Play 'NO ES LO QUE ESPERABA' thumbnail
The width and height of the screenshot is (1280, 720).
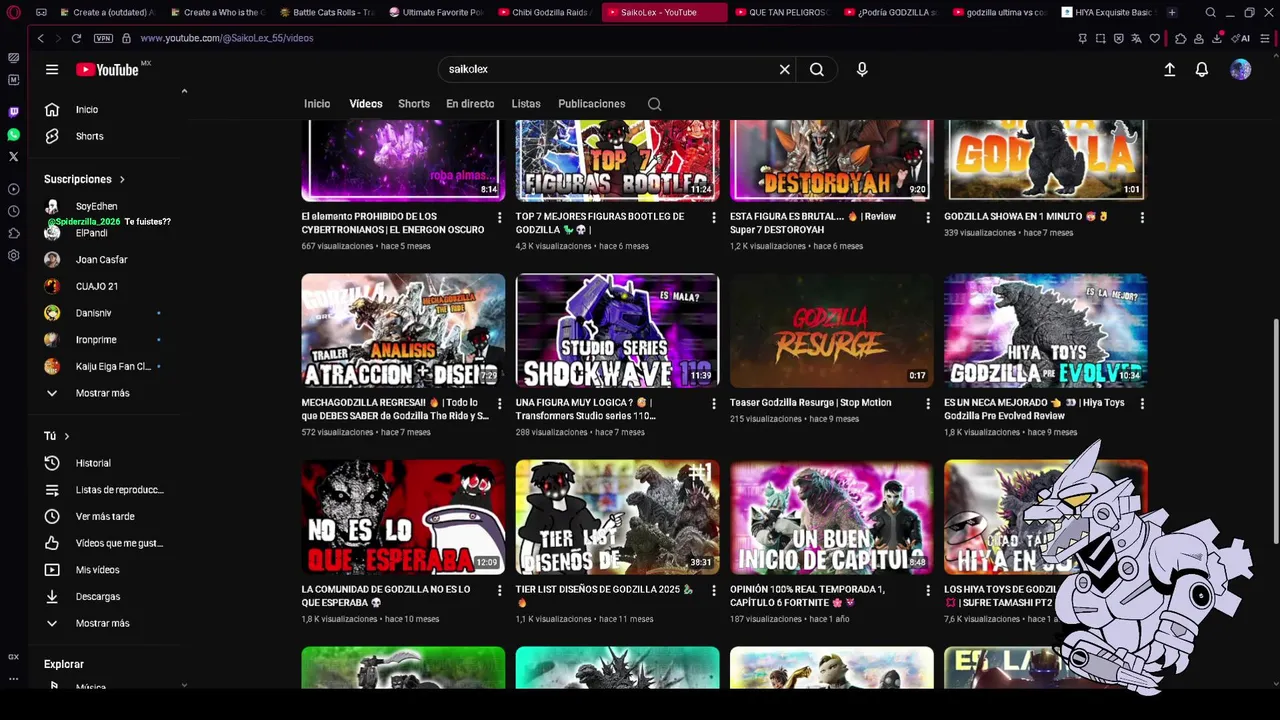tap(403, 517)
